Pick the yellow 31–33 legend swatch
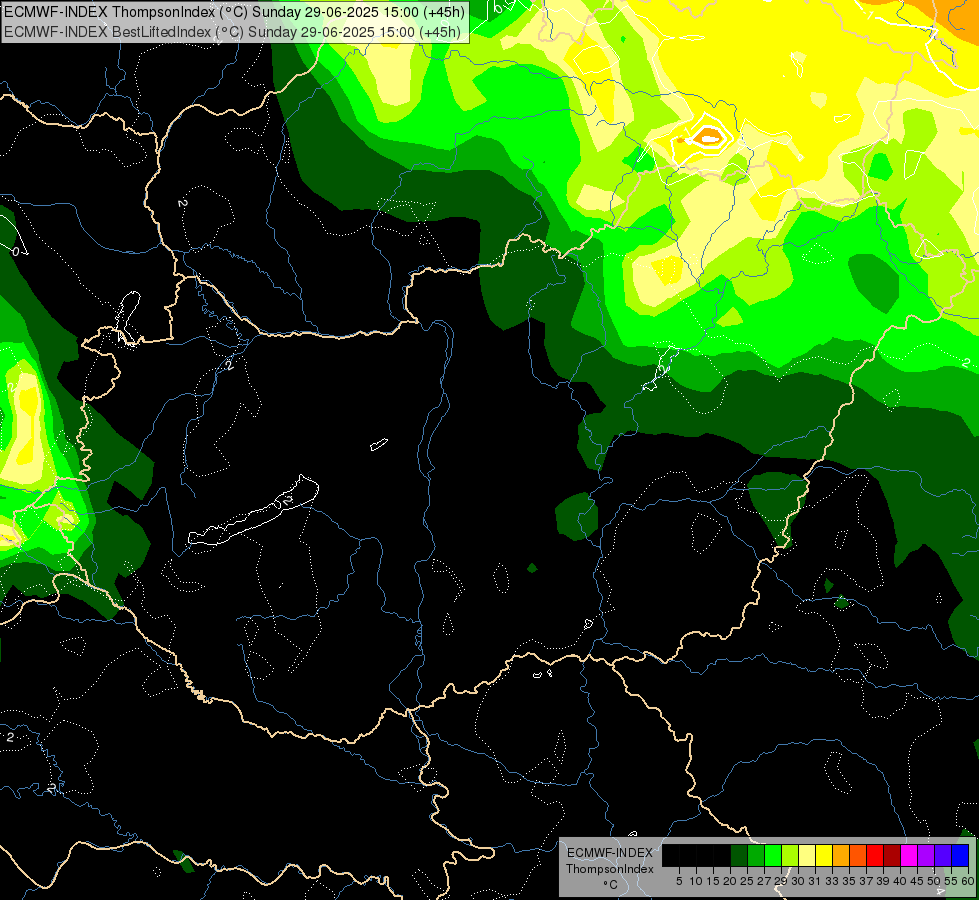This screenshot has height=900, width=979. 824,855
